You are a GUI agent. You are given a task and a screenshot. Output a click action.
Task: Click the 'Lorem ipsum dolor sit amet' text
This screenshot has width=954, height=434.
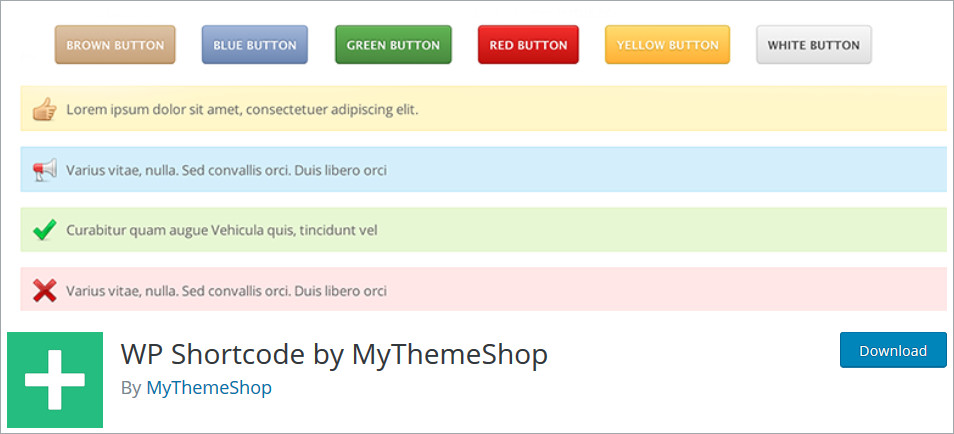242,109
